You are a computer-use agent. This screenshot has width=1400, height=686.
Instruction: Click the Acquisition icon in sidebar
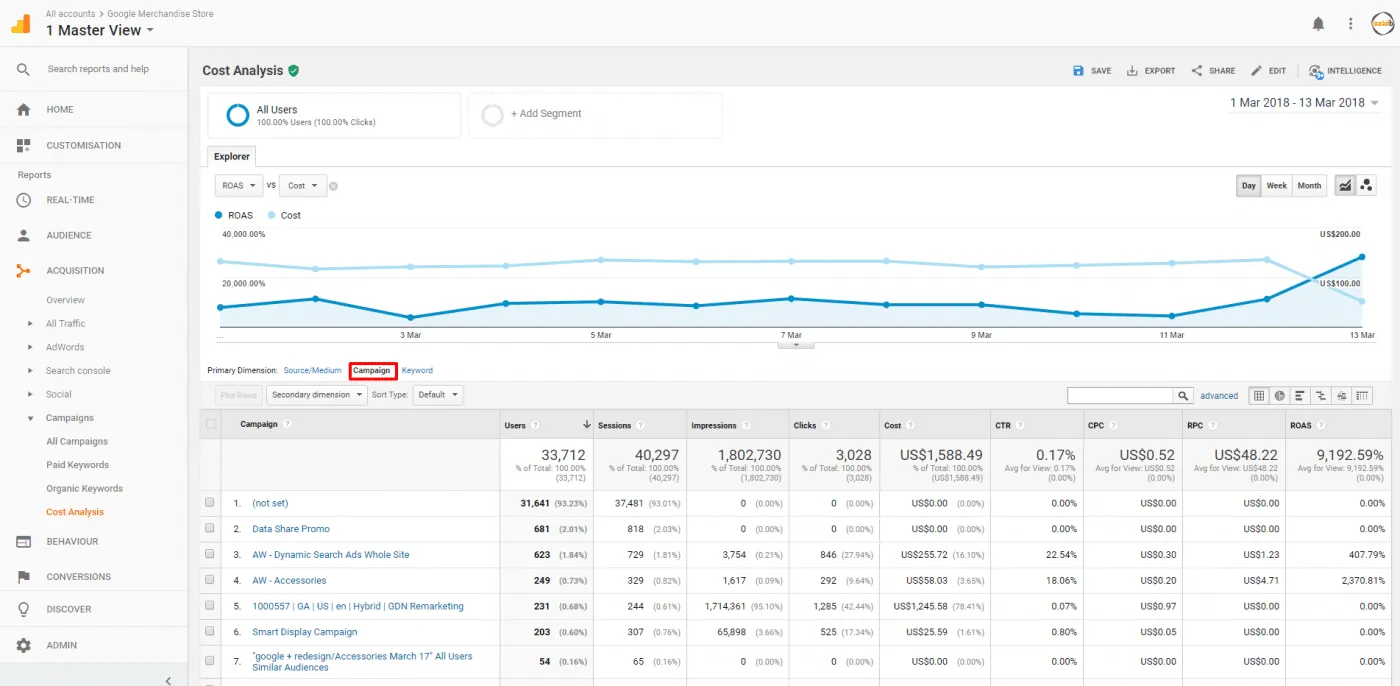(x=24, y=271)
